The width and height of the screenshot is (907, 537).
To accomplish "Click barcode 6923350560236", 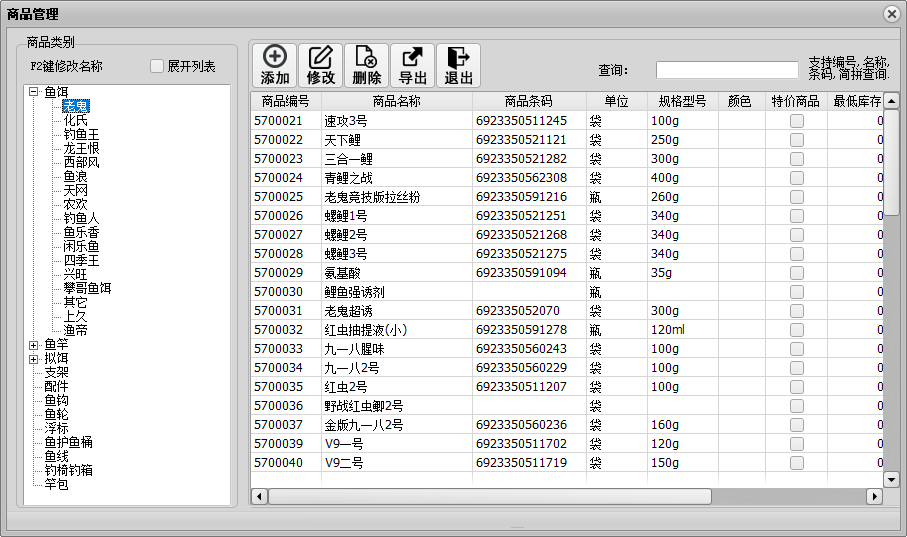I will (x=521, y=425).
